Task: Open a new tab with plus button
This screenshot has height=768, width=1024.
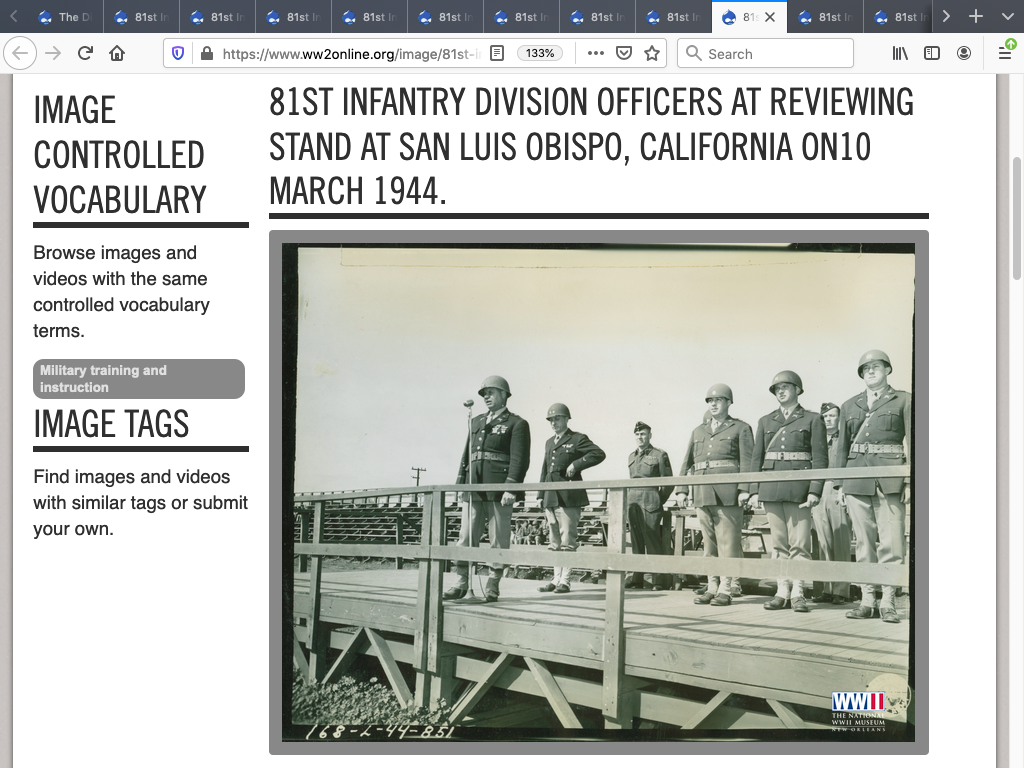Action: (x=976, y=16)
